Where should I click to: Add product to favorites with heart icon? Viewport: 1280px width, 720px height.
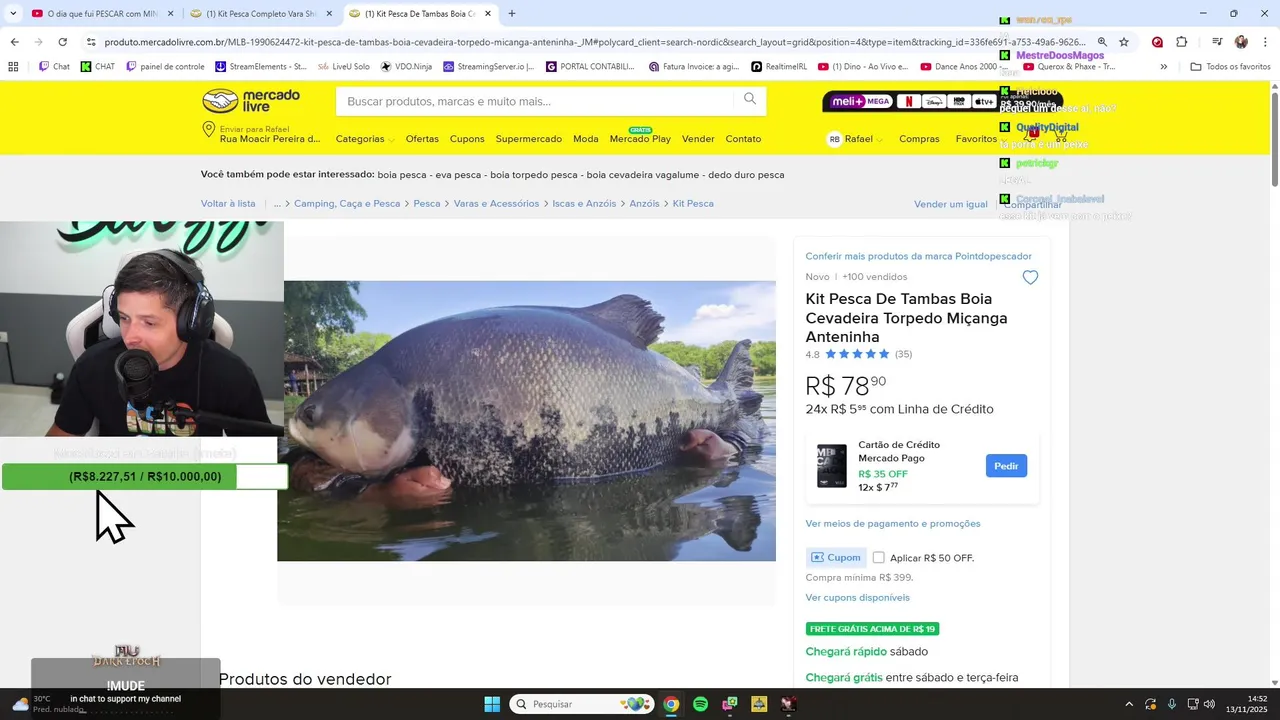[x=1030, y=277]
